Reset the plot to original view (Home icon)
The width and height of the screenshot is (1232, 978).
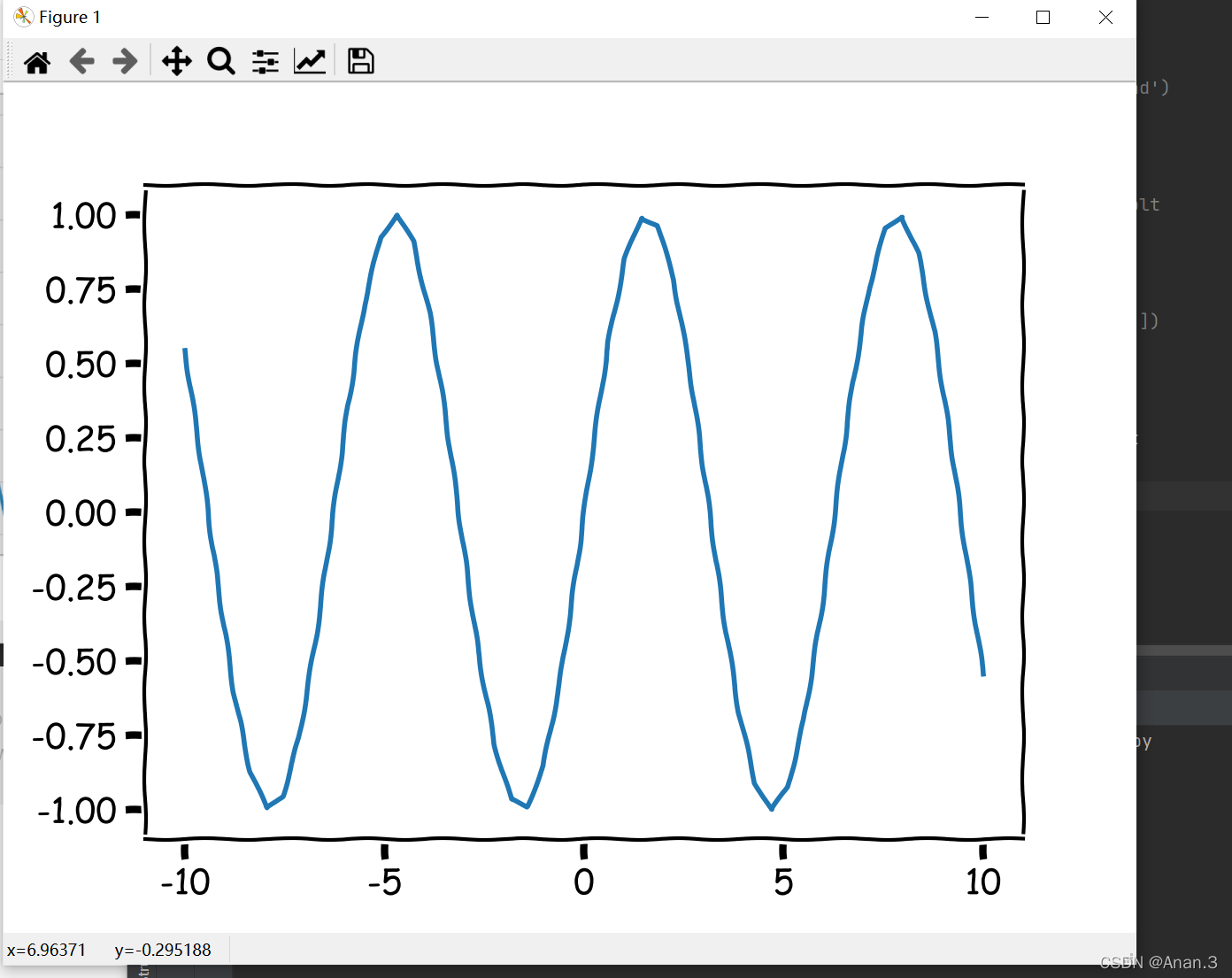point(37,62)
